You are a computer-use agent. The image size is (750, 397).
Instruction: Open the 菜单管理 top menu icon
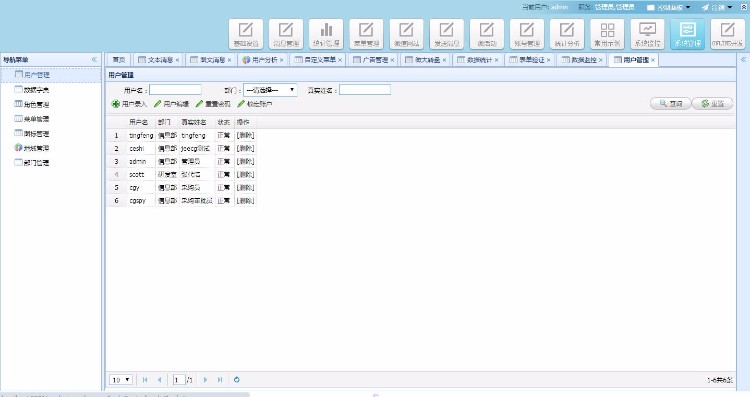(366, 33)
